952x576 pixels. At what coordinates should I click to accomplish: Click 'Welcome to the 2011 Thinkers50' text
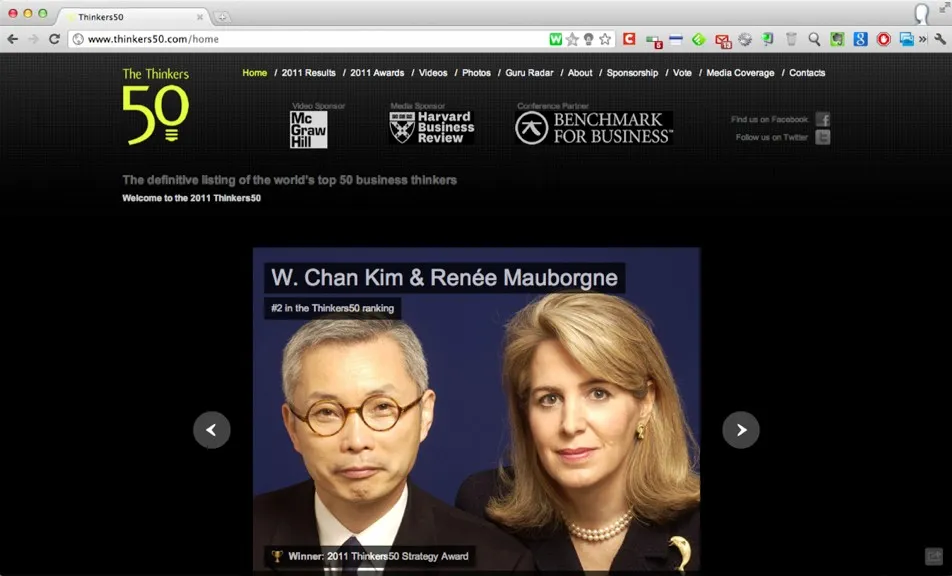coord(191,198)
